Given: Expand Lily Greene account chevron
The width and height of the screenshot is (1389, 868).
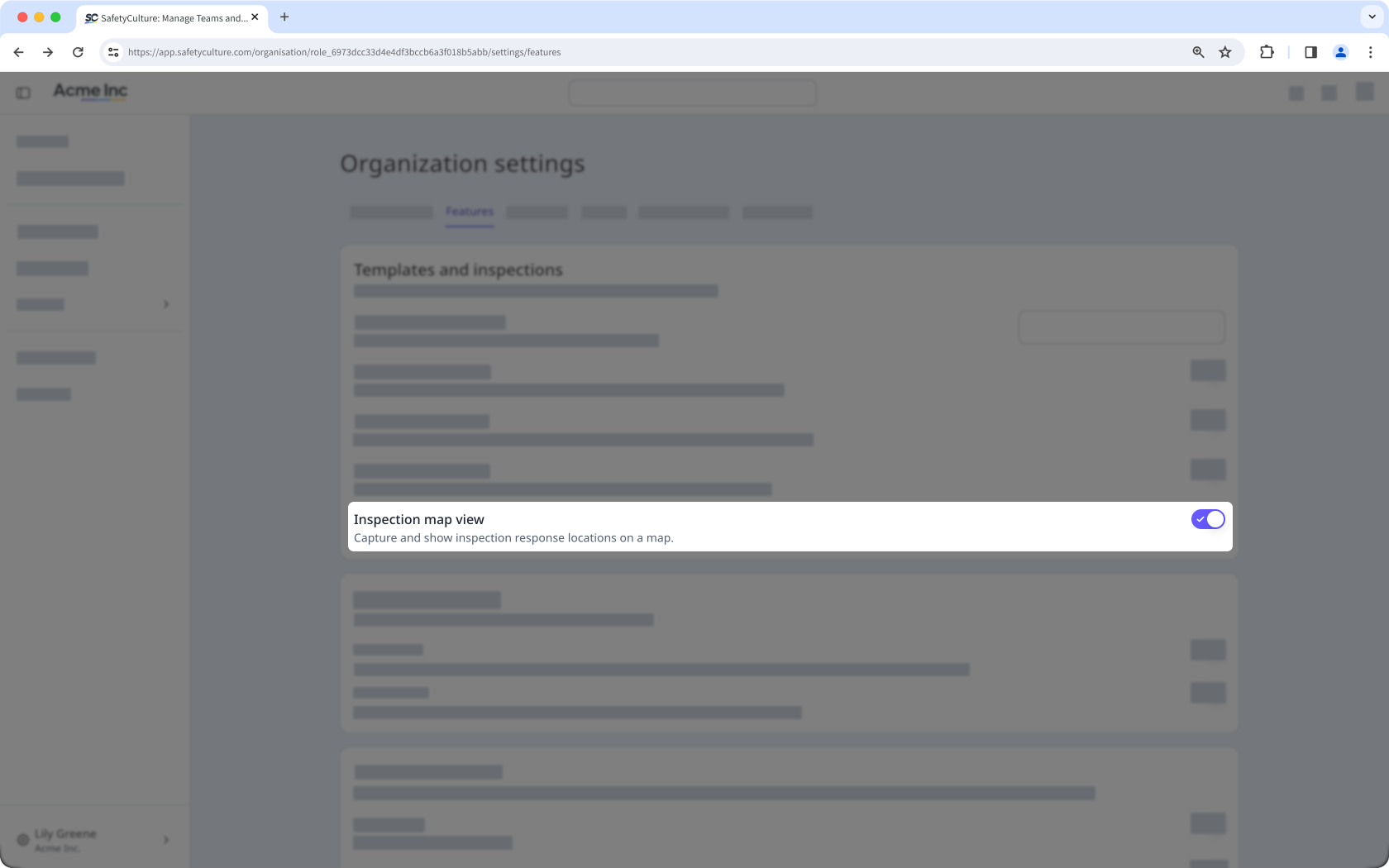Looking at the screenshot, I should [166, 840].
